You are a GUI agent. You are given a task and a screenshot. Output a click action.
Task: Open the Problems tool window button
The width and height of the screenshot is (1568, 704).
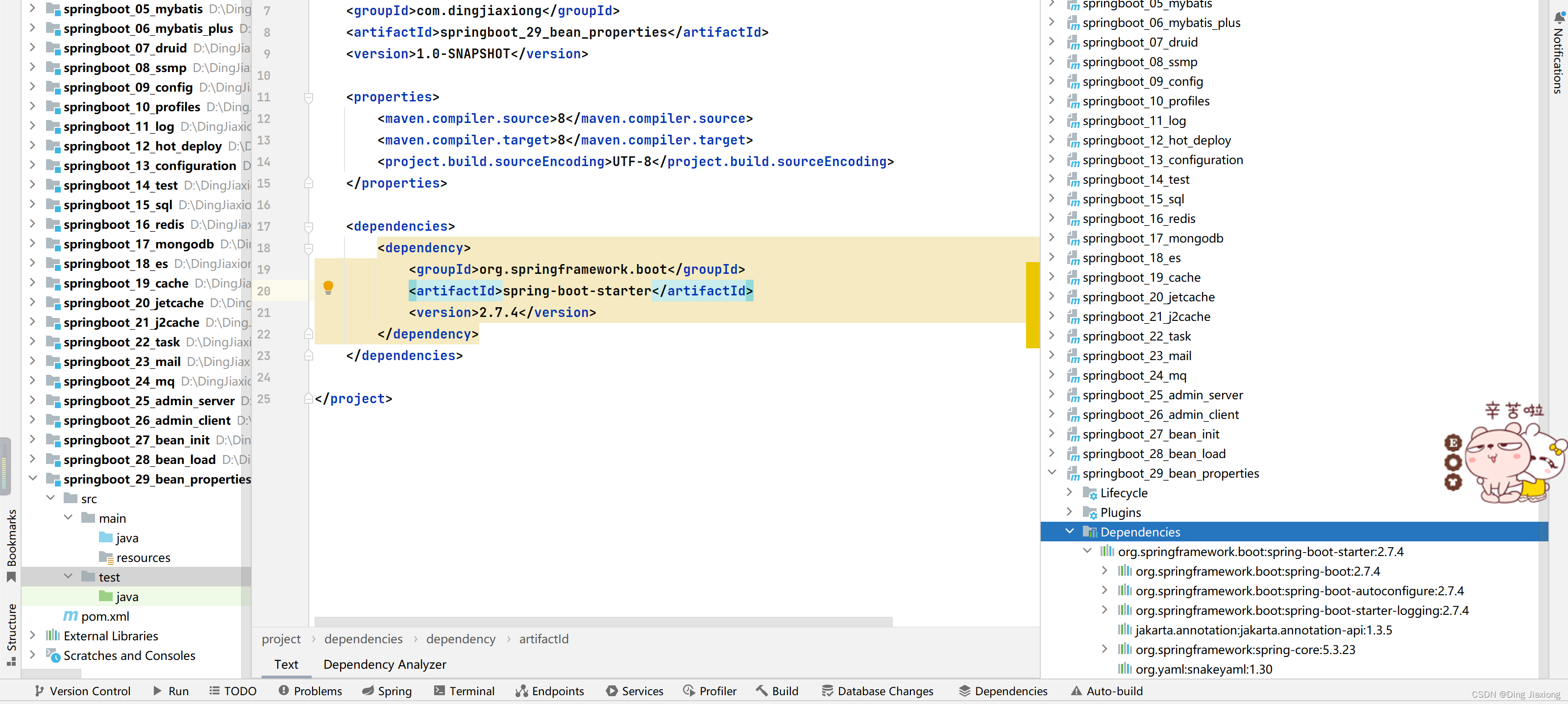(x=311, y=691)
